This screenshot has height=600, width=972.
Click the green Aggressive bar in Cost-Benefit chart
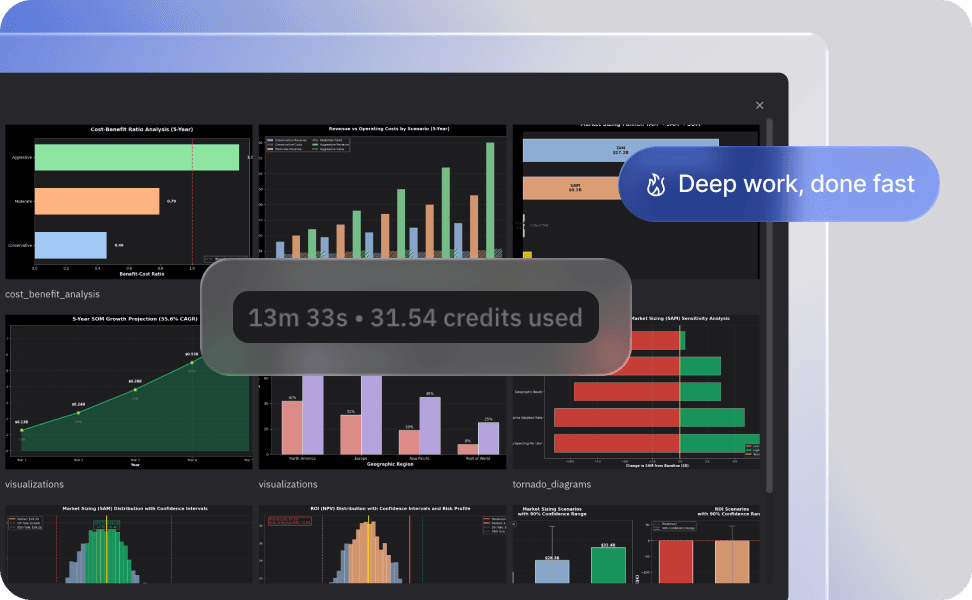tap(137, 157)
